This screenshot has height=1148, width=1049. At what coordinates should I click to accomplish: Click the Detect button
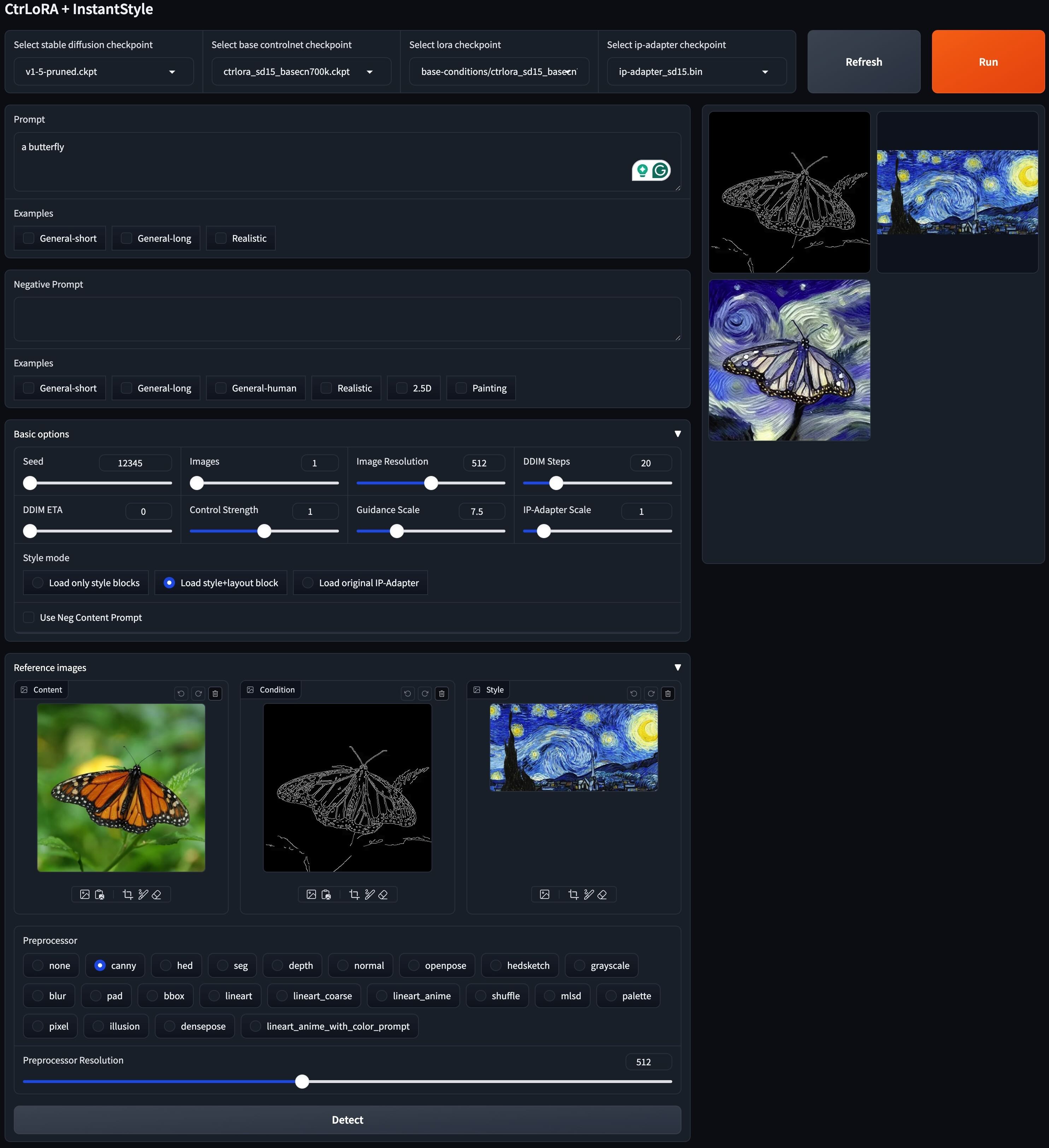[x=347, y=1119]
